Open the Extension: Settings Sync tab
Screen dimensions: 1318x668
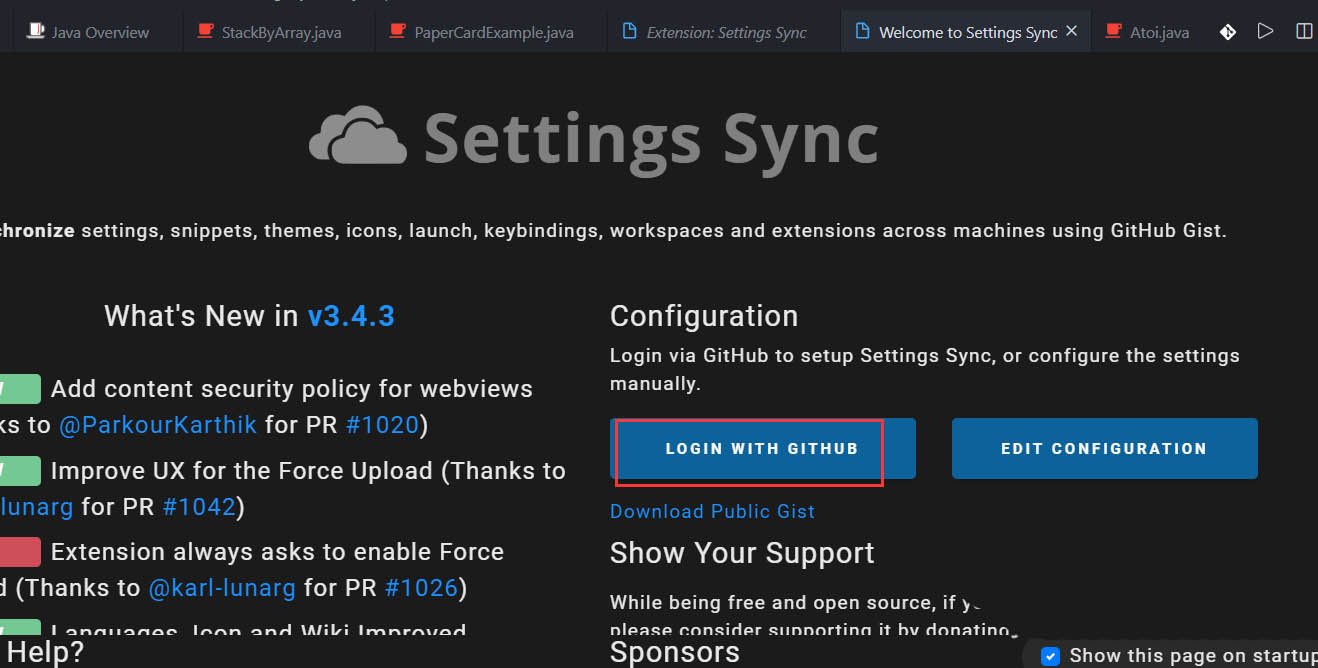point(726,33)
